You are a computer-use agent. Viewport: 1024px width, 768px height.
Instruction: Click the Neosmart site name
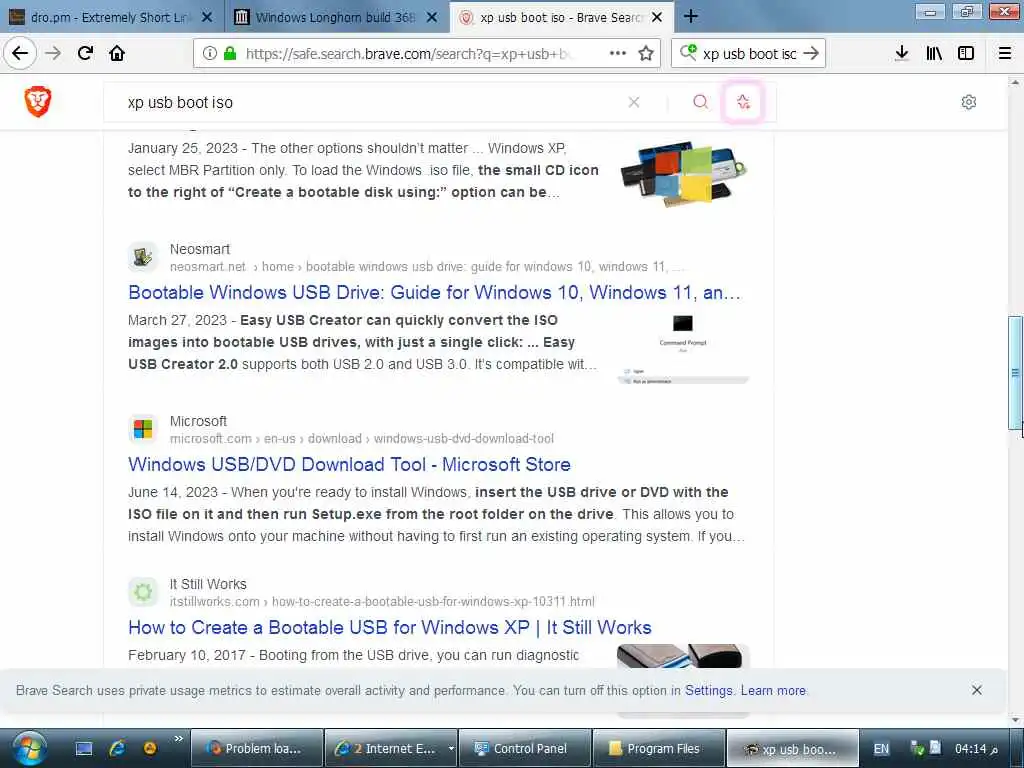click(x=200, y=249)
